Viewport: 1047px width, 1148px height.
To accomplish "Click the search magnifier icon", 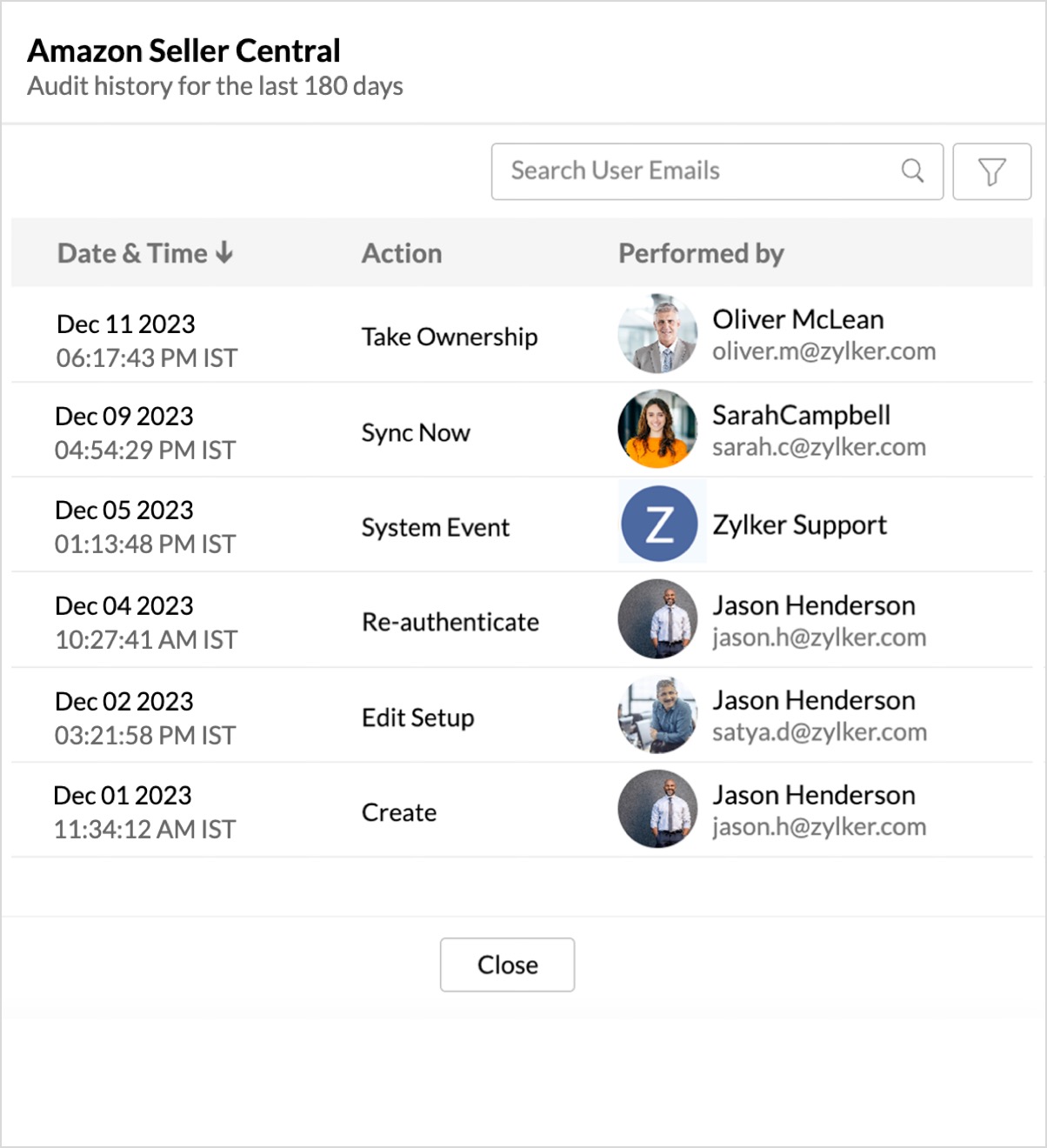I will pyautogui.click(x=912, y=171).
